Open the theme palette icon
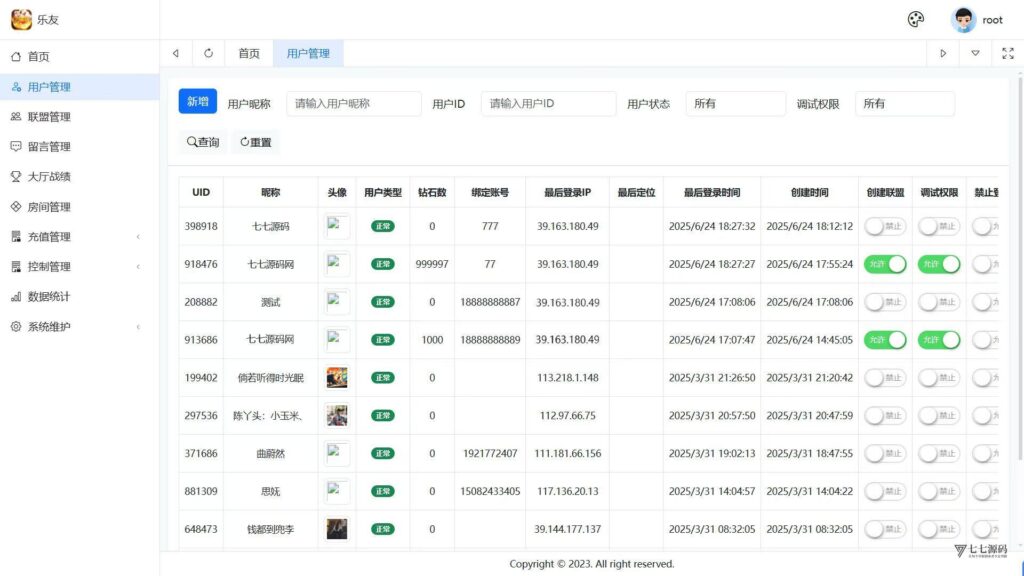The image size is (1024, 576). pos(916,20)
